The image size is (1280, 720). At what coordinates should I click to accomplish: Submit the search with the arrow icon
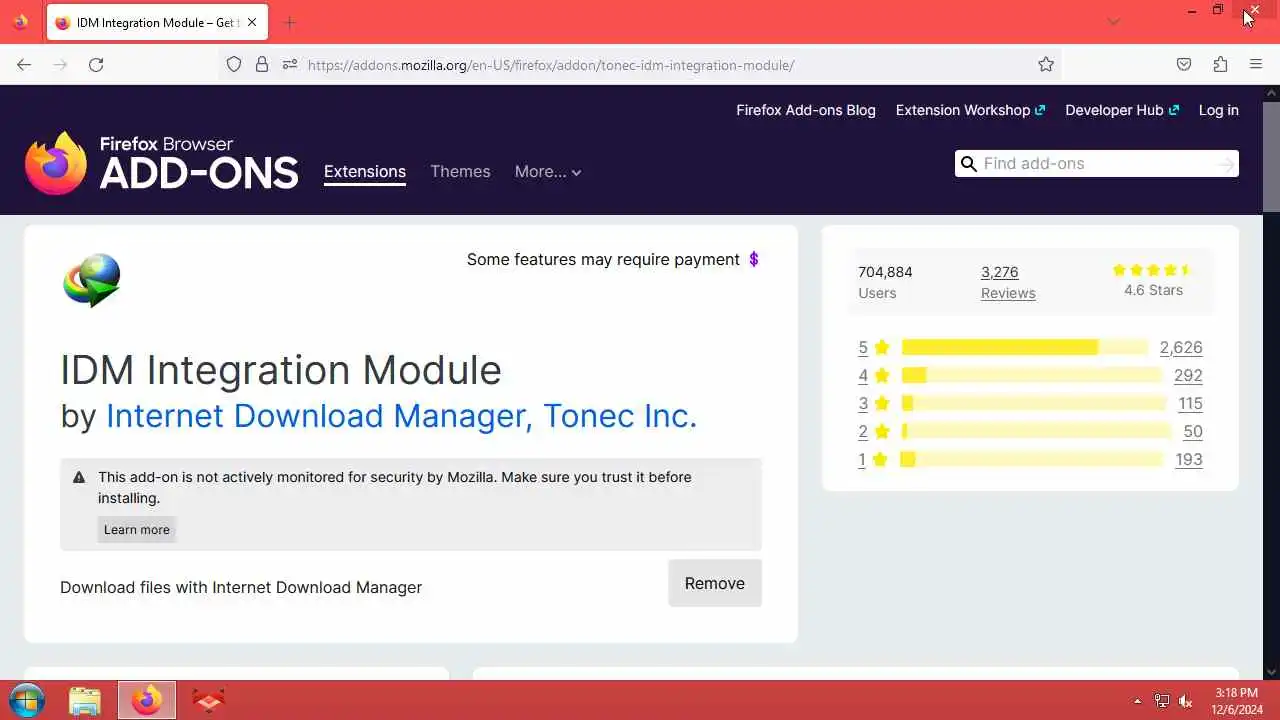point(1226,164)
